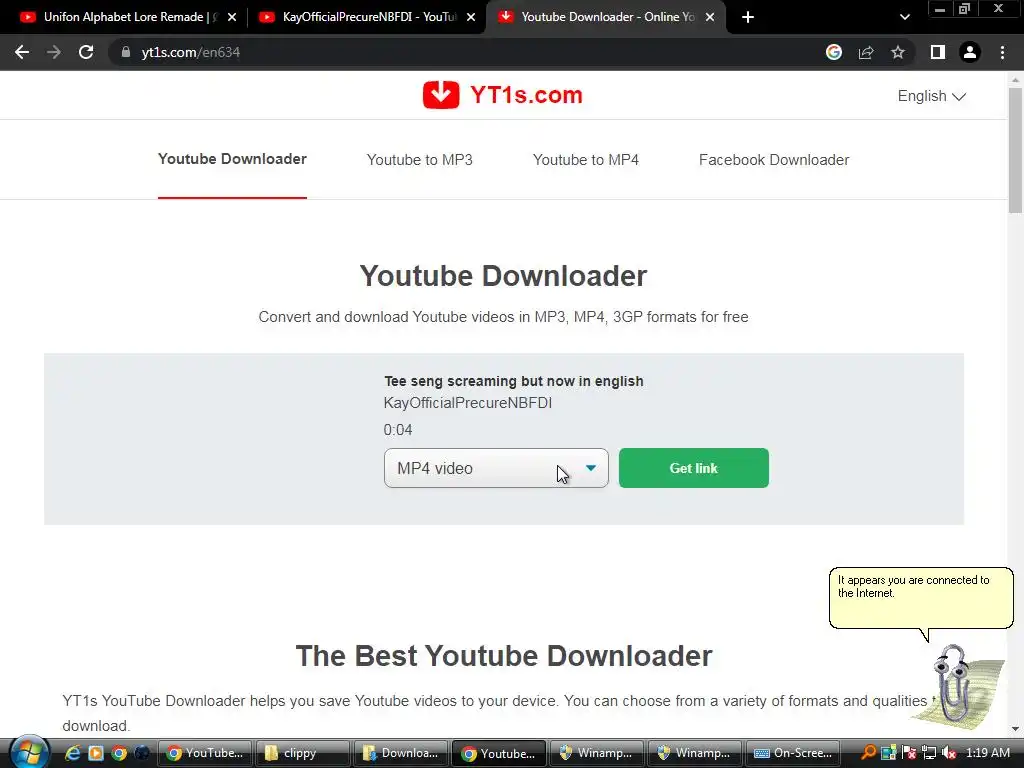Open the English language dropdown
Viewport: 1024px width, 768px height.
(x=931, y=96)
